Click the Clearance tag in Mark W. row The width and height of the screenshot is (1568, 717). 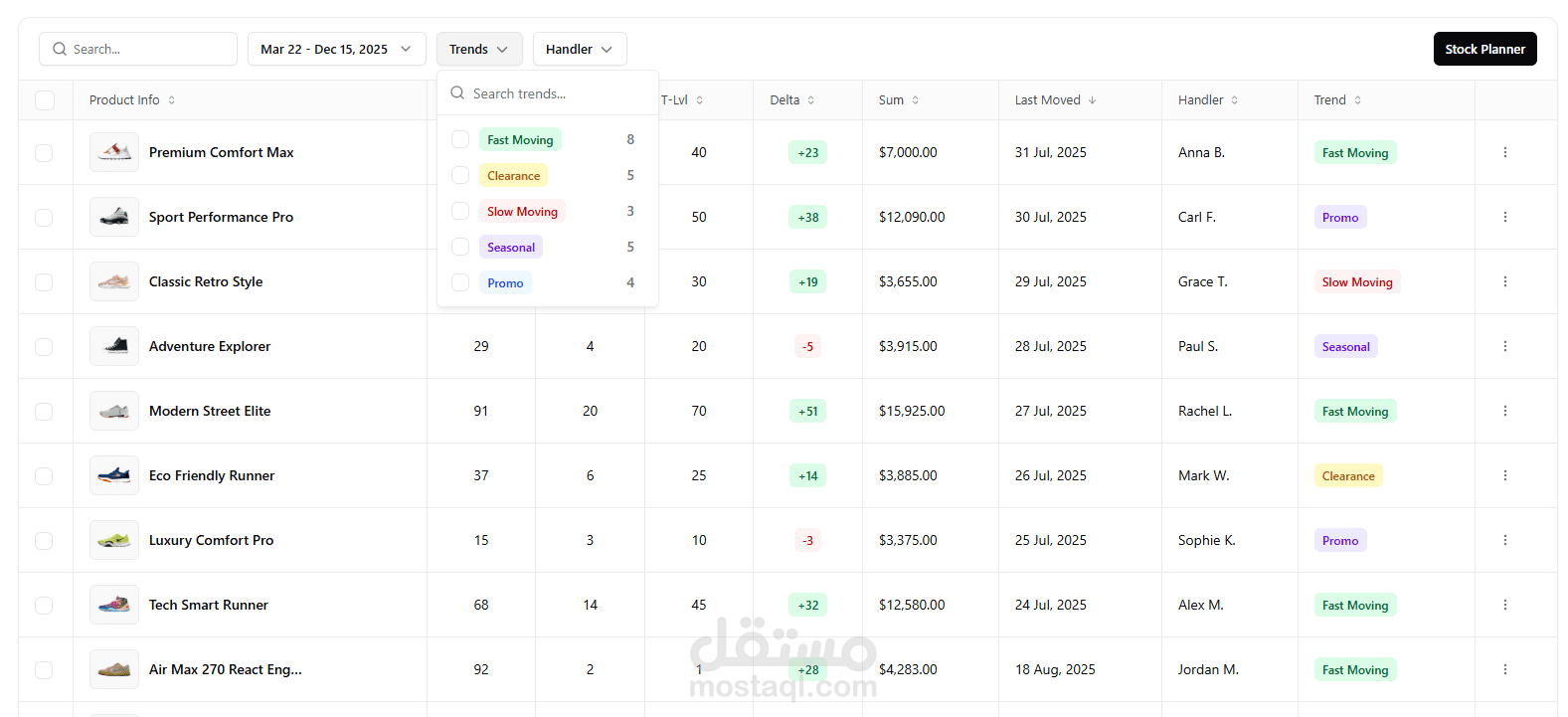1348,476
